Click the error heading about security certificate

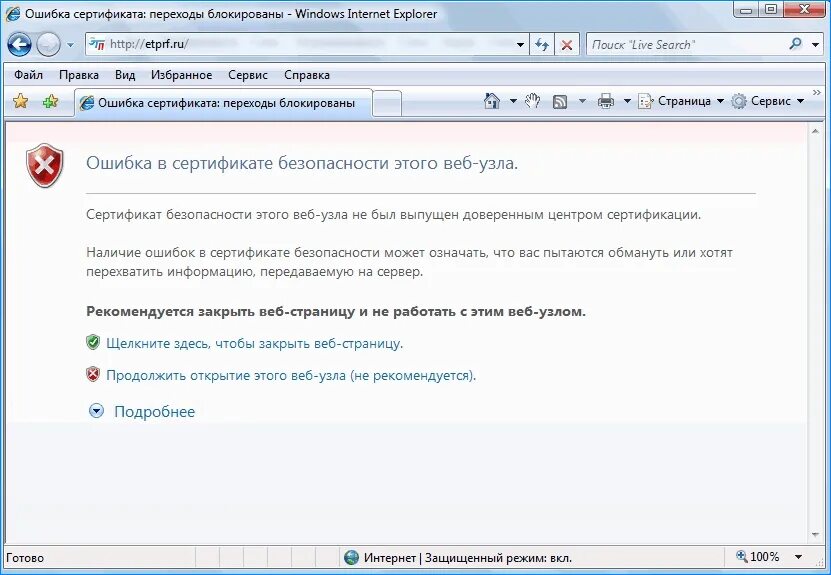pos(302,163)
